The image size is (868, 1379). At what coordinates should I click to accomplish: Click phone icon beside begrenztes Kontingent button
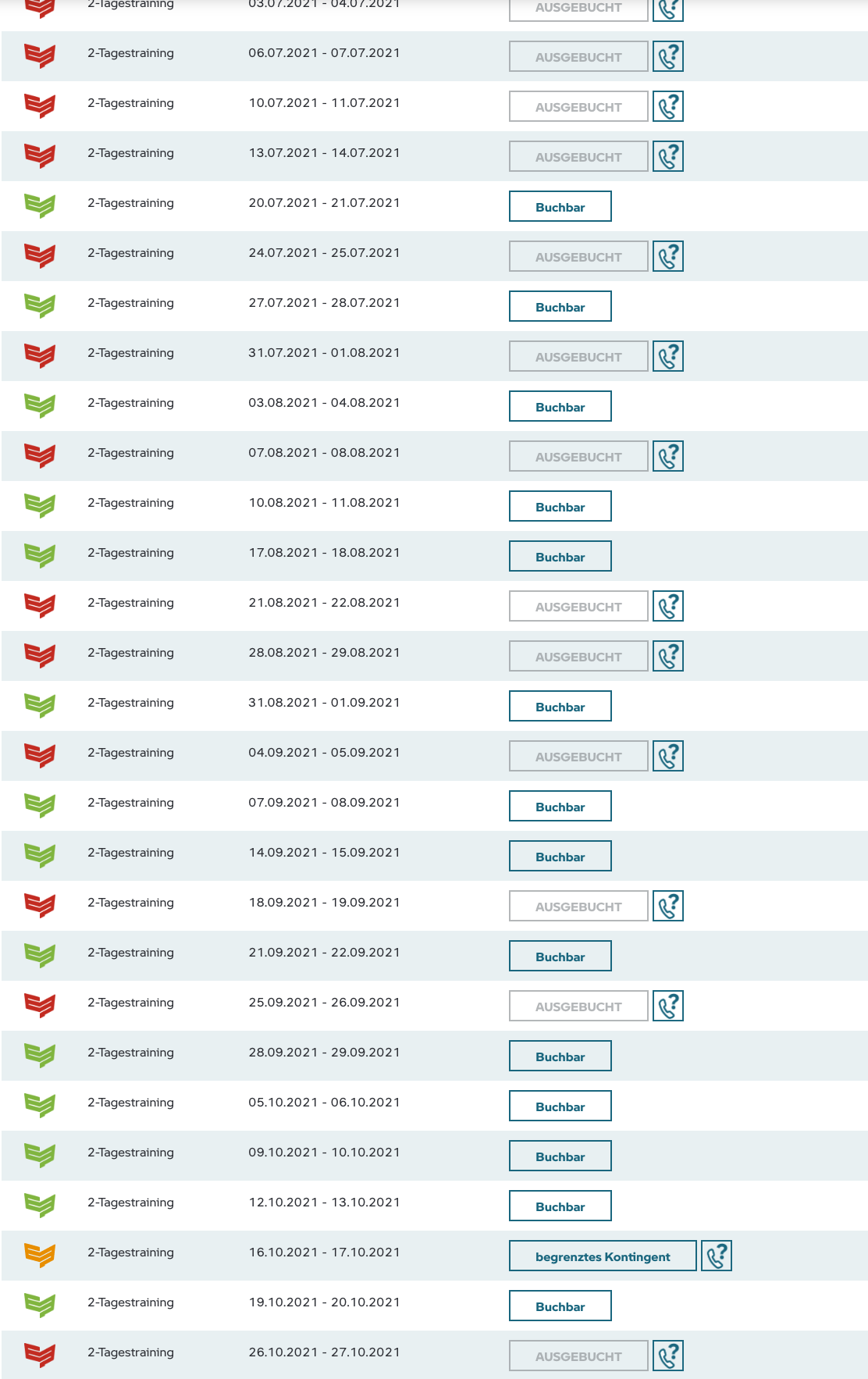pos(717,1256)
